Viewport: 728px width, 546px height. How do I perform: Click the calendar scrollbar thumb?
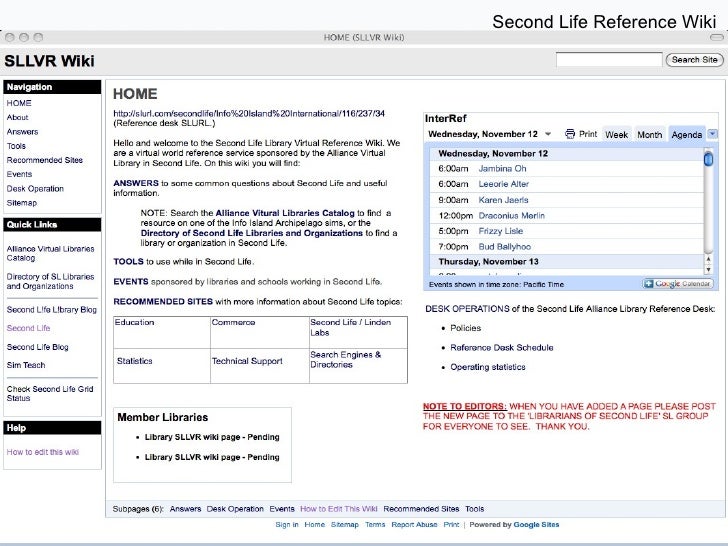pos(708,159)
